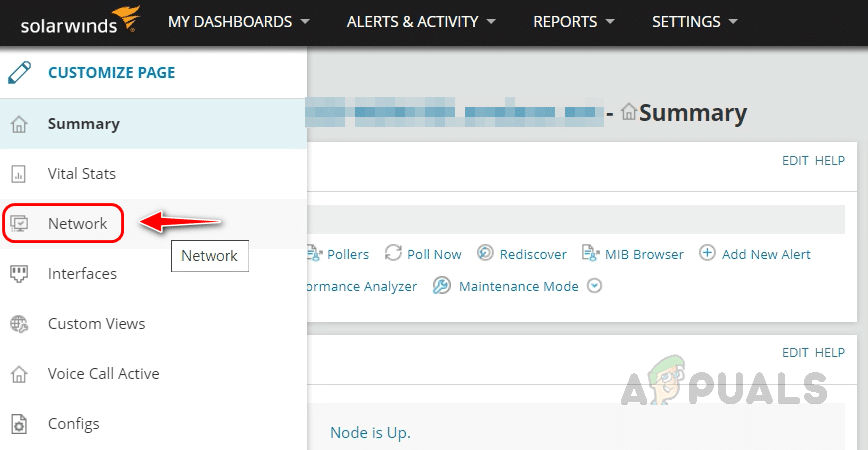Click the Vital Stats chart icon
Screen dimensions: 868x450
(x=18, y=174)
